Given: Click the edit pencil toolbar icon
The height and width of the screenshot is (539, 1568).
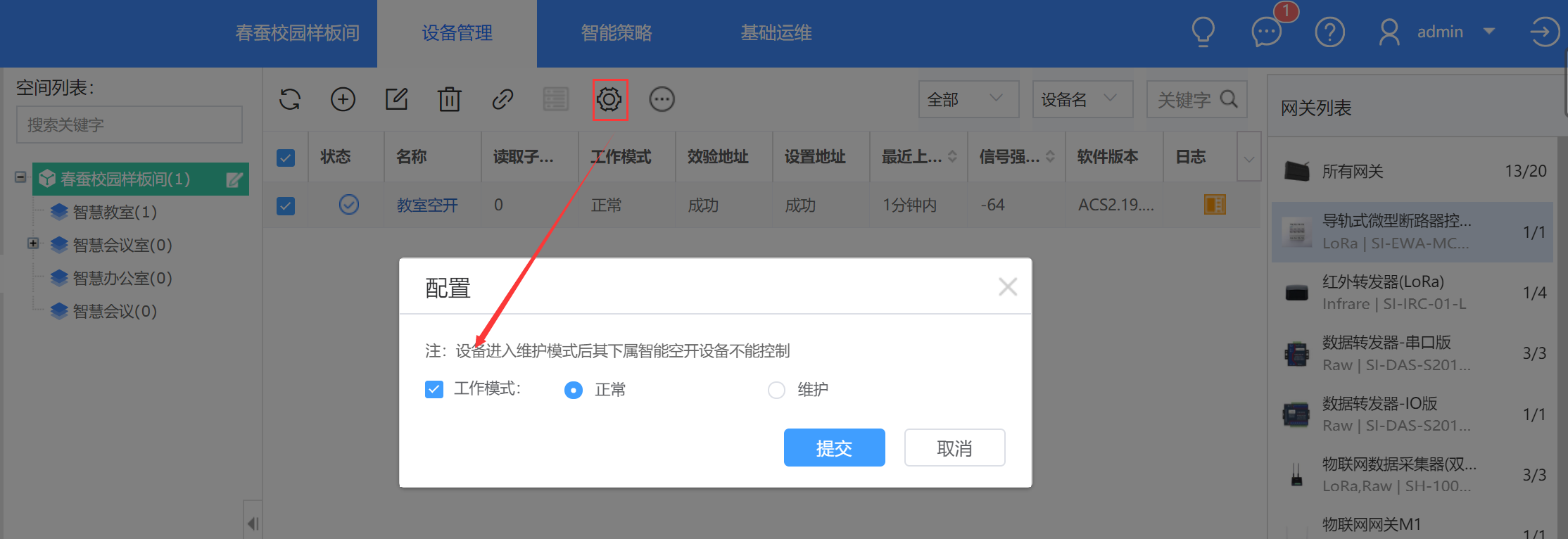Looking at the screenshot, I should coord(397,99).
